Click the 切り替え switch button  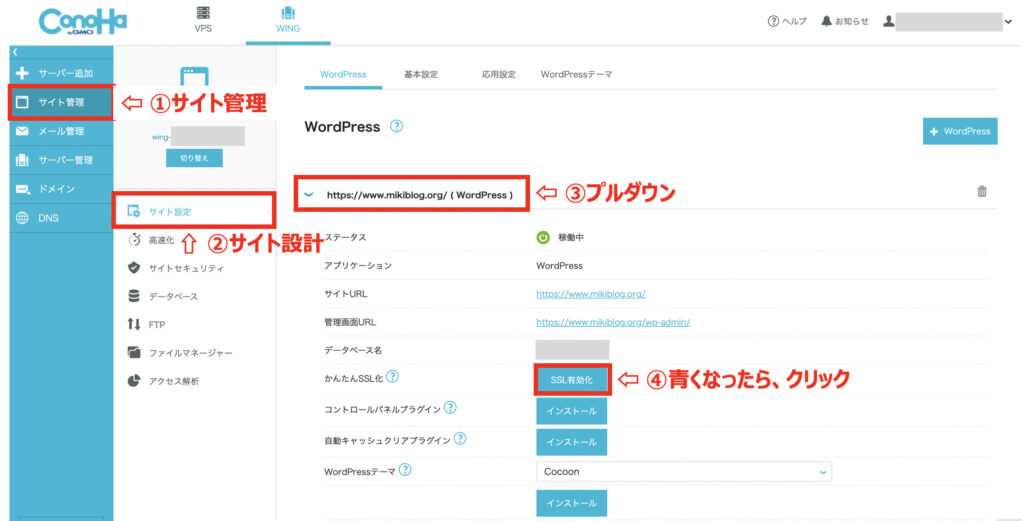point(194,158)
